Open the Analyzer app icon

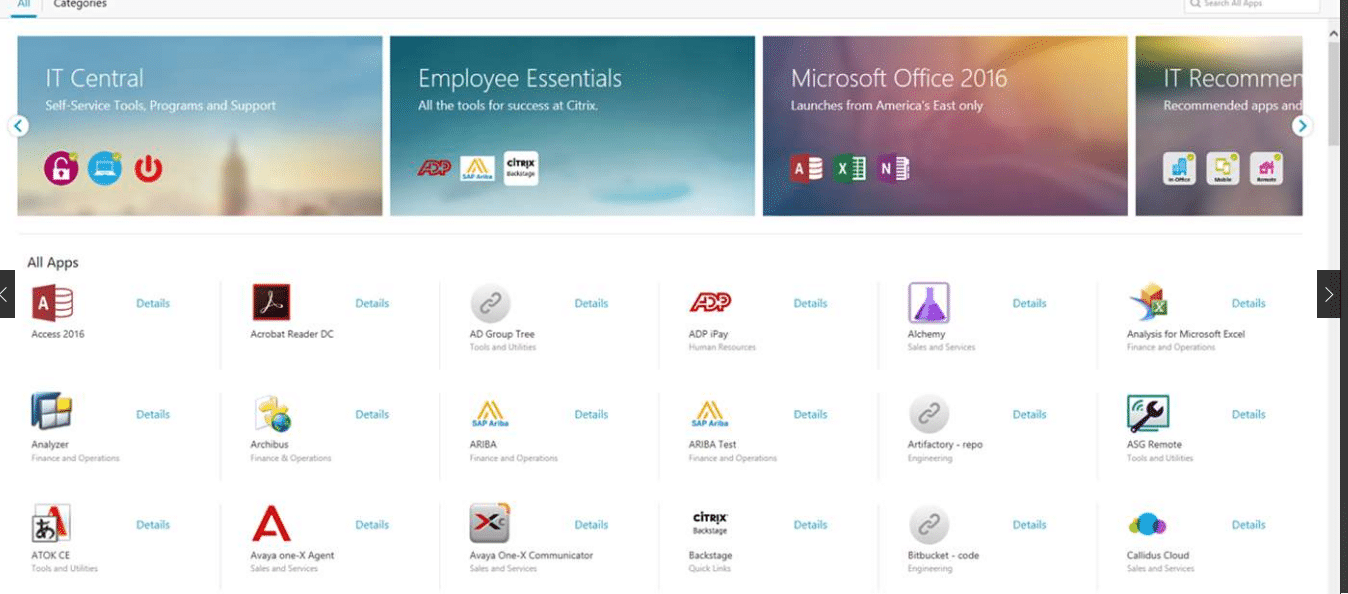[52, 412]
